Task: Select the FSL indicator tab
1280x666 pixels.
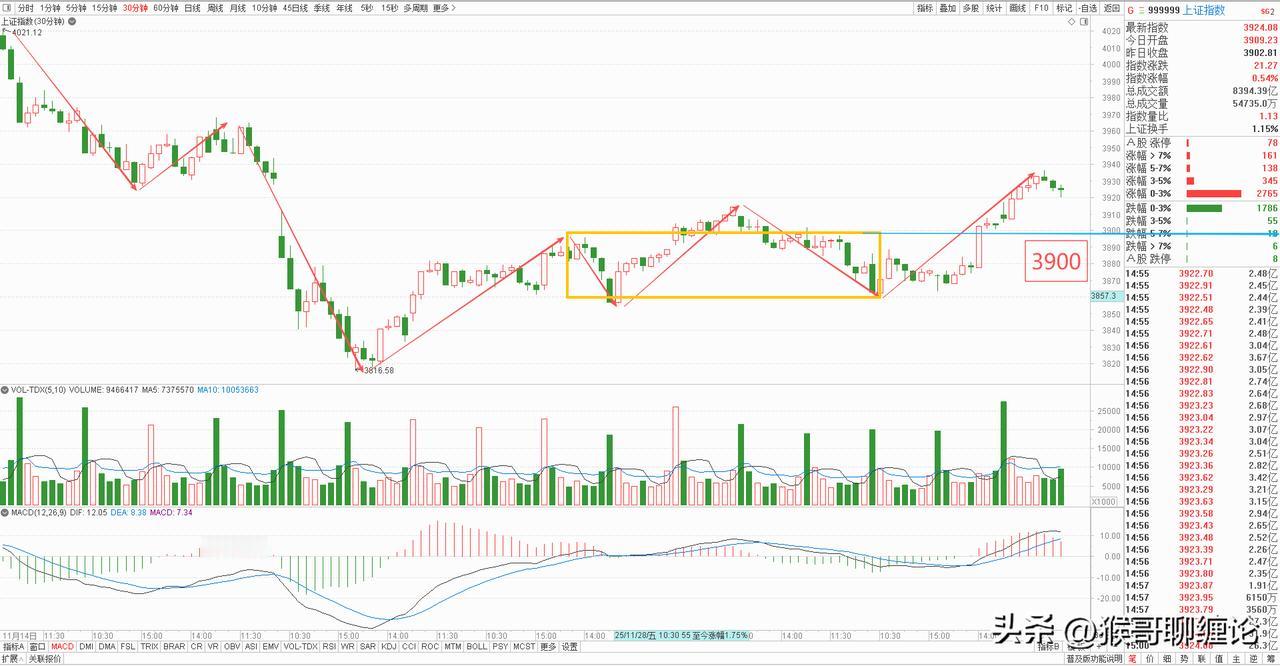Action: point(128,646)
